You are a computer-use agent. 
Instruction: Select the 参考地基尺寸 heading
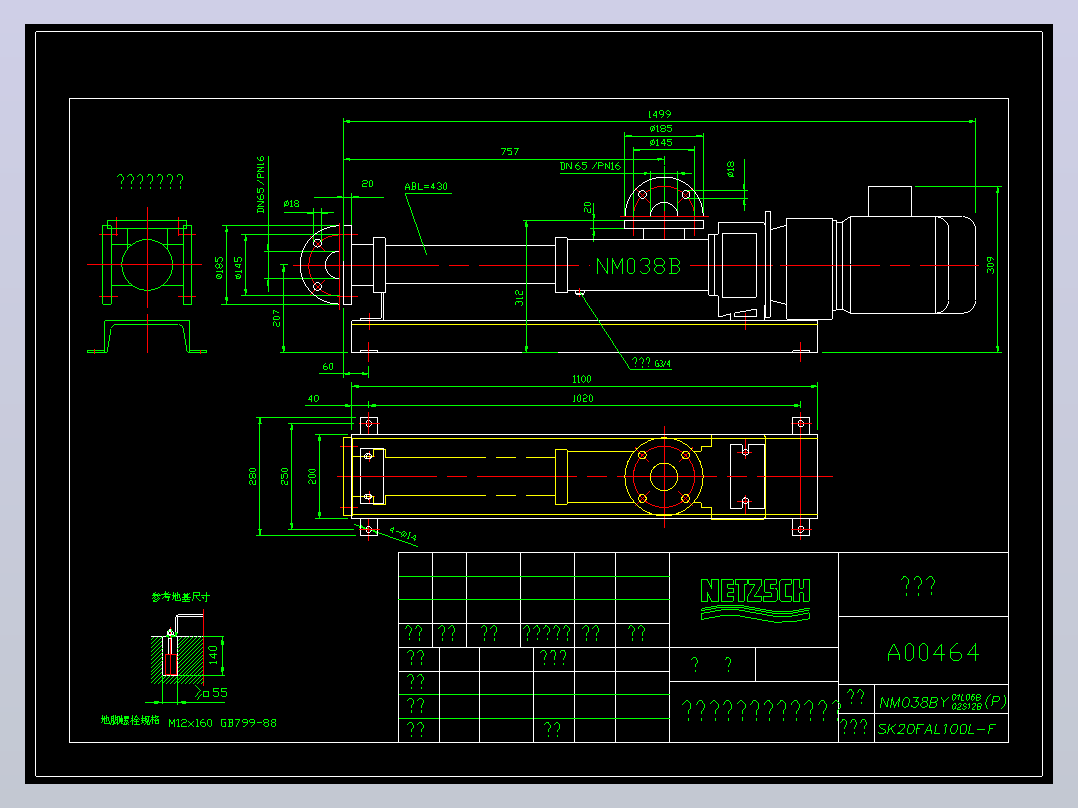tap(181, 597)
